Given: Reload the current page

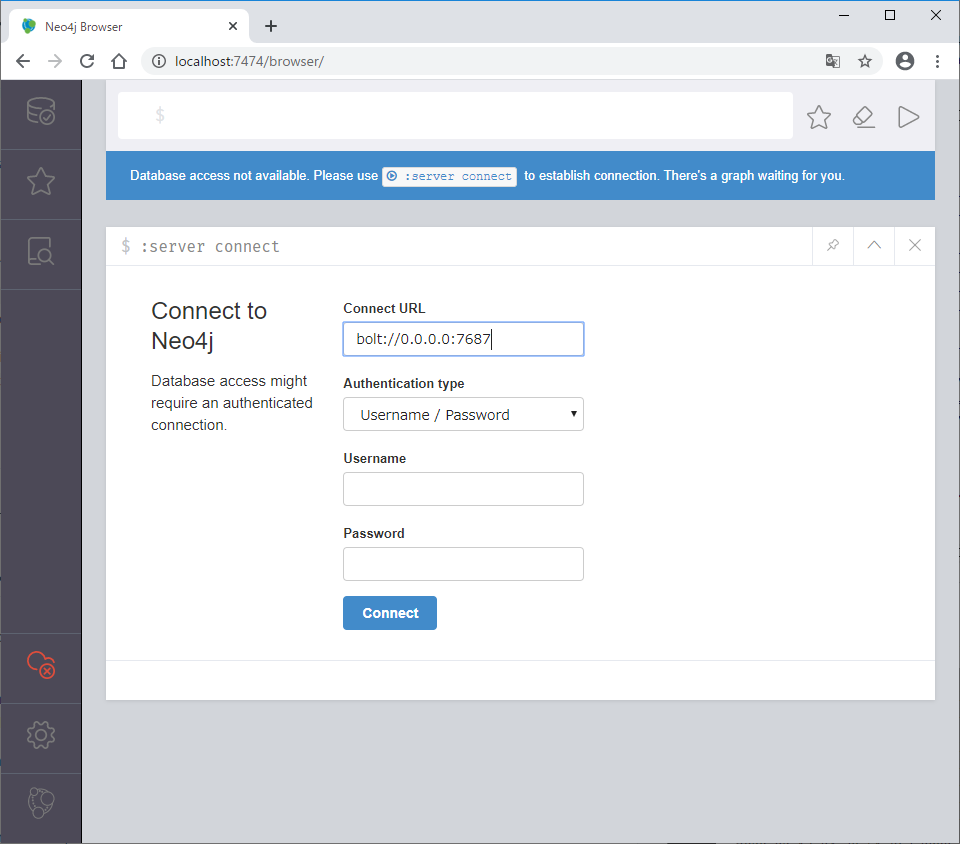Looking at the screenshot, I should [x=87, y=61].
